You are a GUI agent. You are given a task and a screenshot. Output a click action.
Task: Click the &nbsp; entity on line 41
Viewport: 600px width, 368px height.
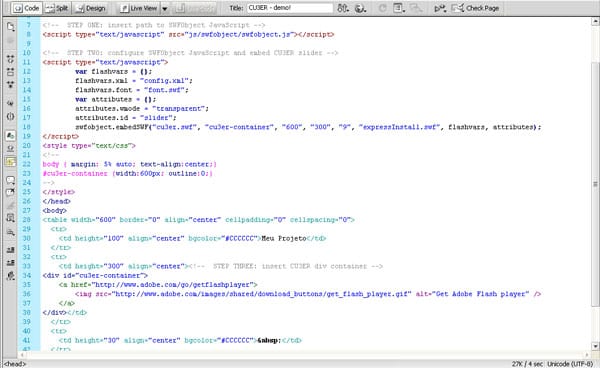click(269, 340)
